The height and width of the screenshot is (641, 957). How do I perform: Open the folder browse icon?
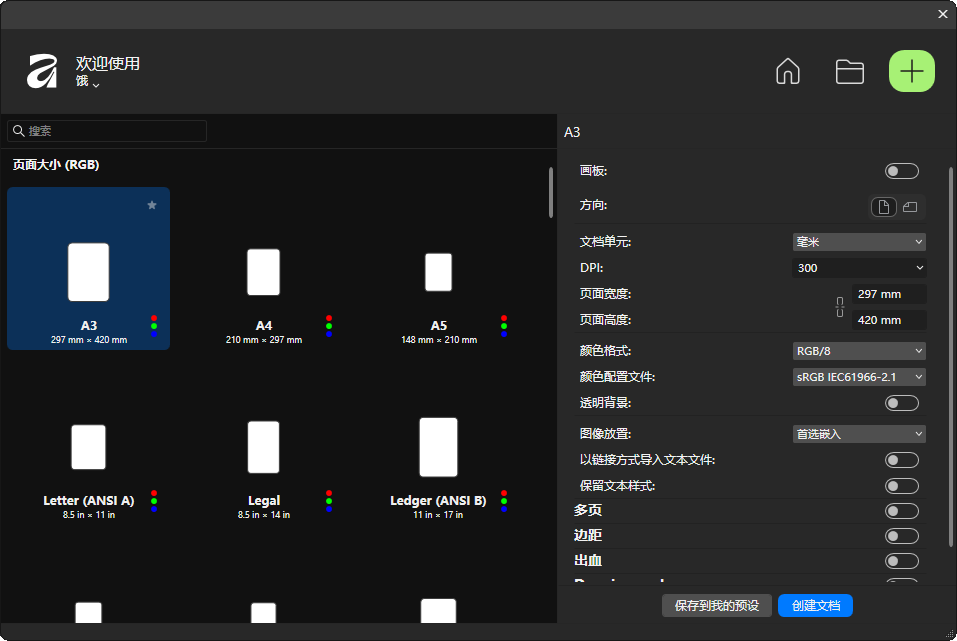click(x=849, y=71)
